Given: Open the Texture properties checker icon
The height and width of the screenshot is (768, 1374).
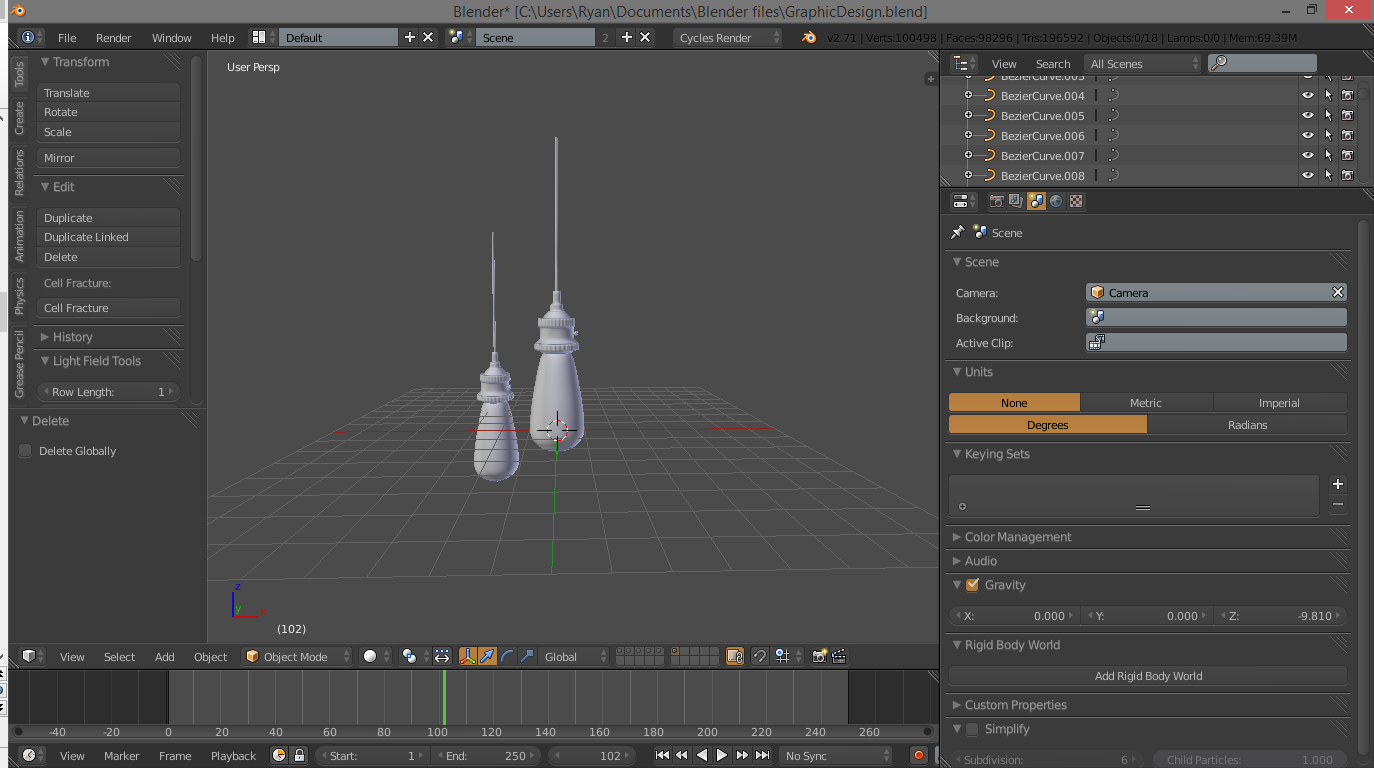Looking at the screenshot, I should click(1076, 201).
